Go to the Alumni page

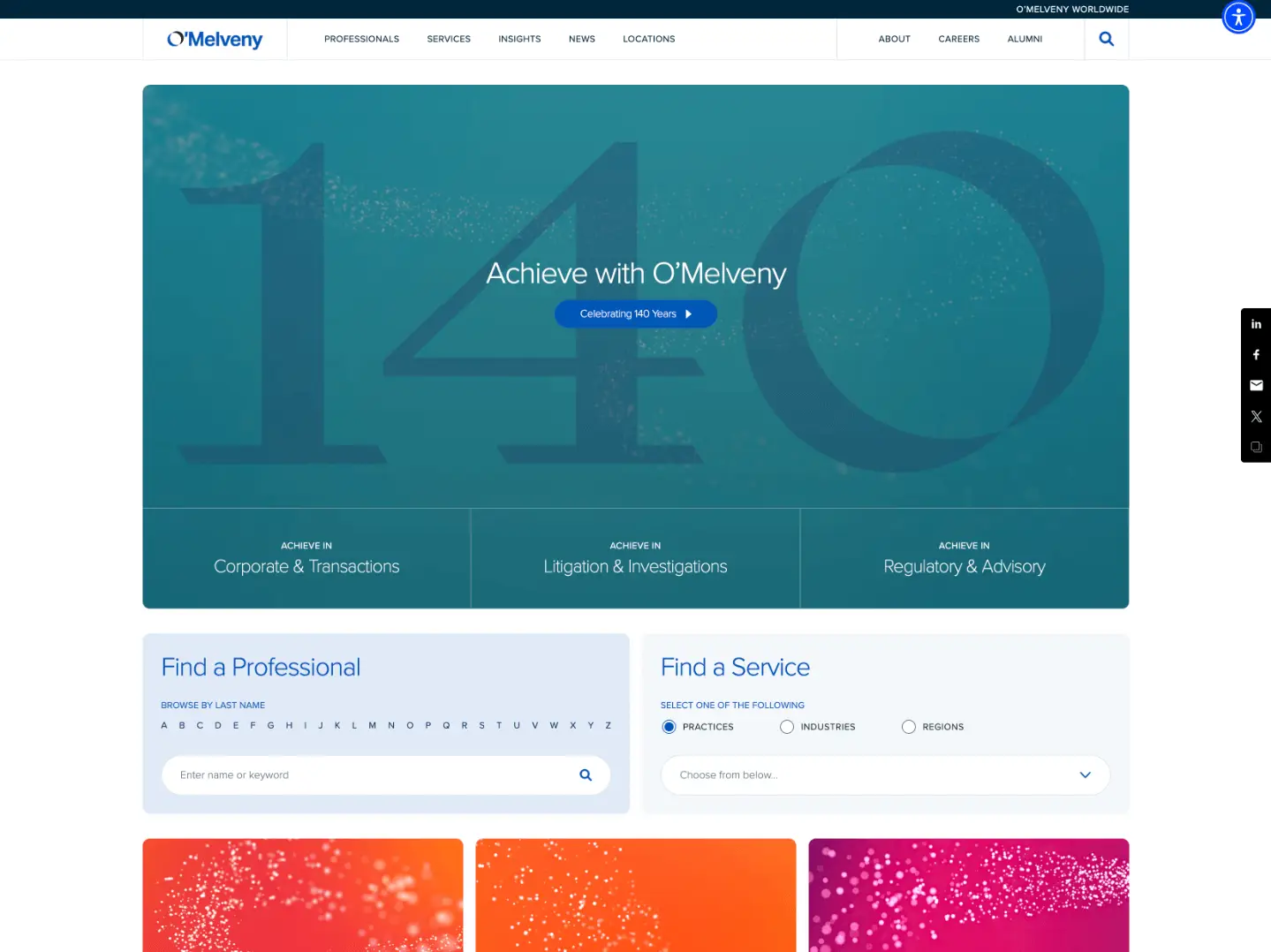(x=1025, y=39)
